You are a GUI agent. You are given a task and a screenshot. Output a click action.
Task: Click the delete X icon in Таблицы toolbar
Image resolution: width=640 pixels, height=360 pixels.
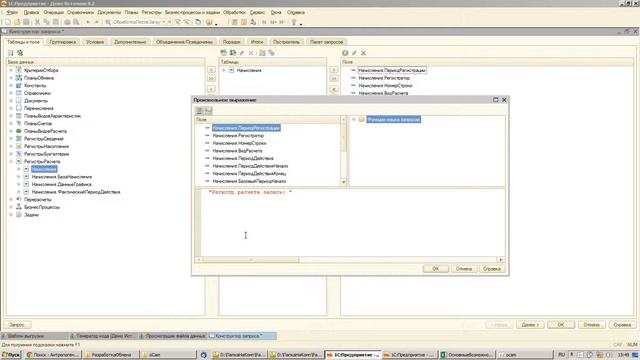point(251,53)
